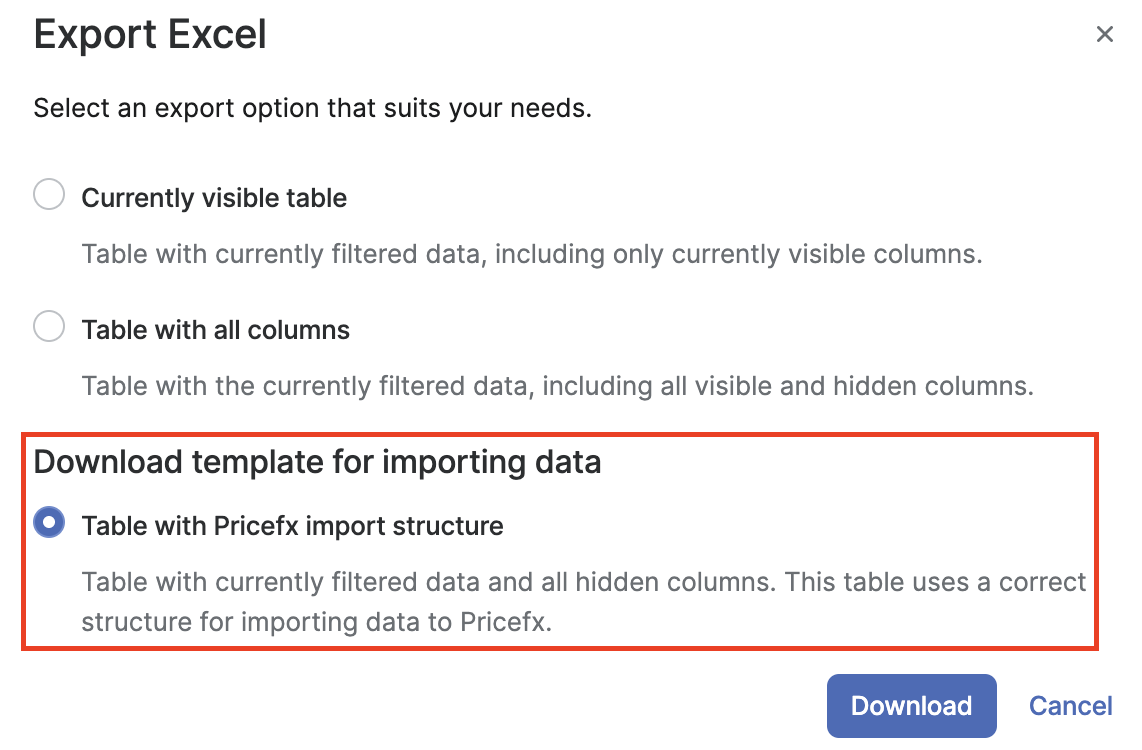The width and height of the screenshot is (1142, 750).
Task: Cancel the Excel export
Action: (x=1070, y=706)
